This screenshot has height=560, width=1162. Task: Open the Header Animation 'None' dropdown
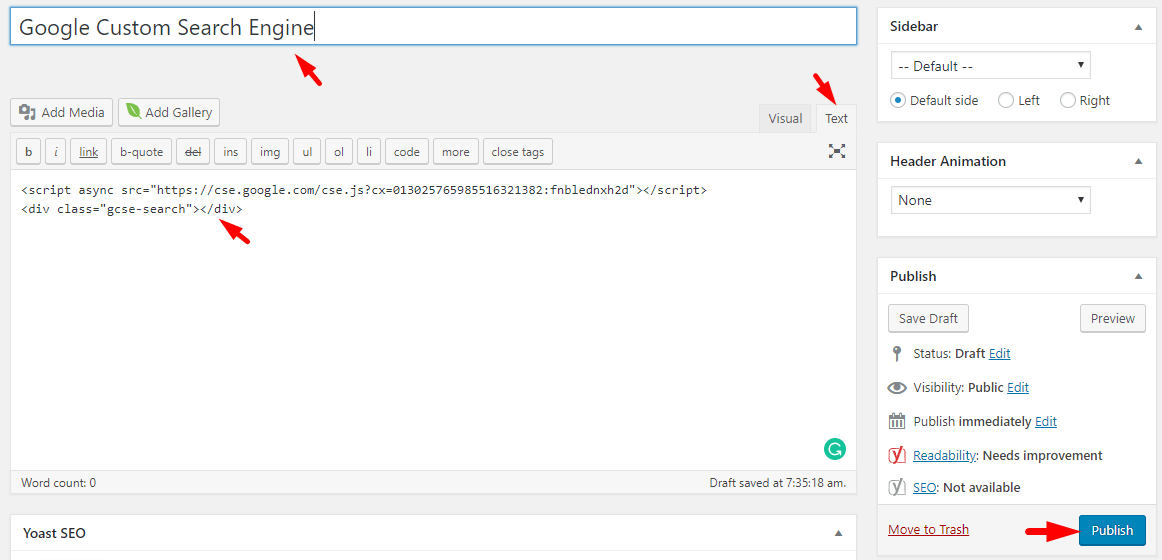pos(990,200)
